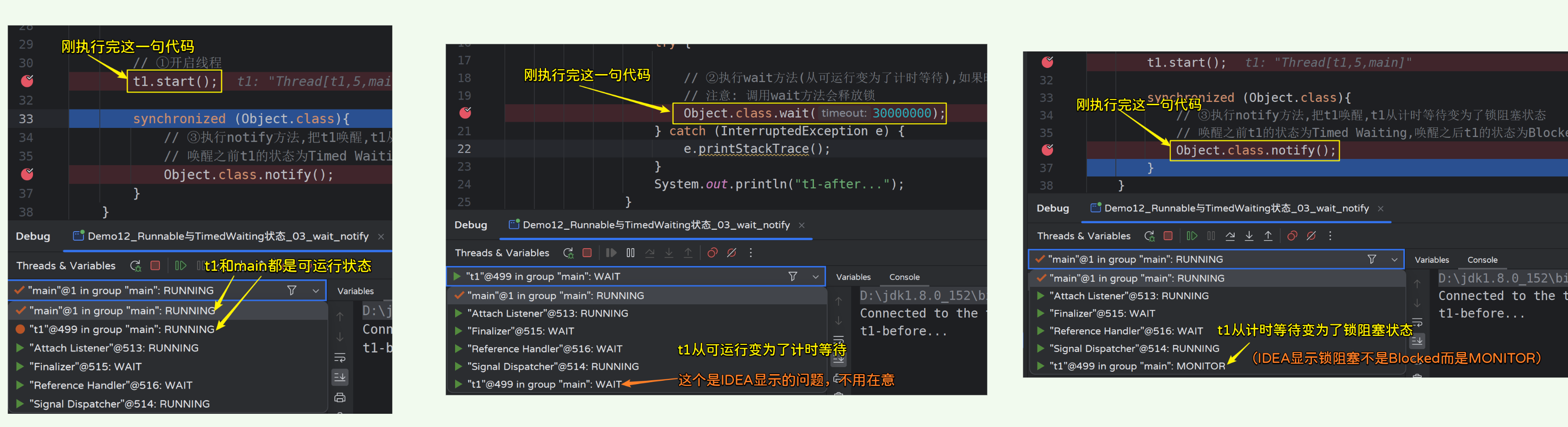Open Variables tab in right screenshot
This screenshot has height=427, width=1568.
(1432, 260)
